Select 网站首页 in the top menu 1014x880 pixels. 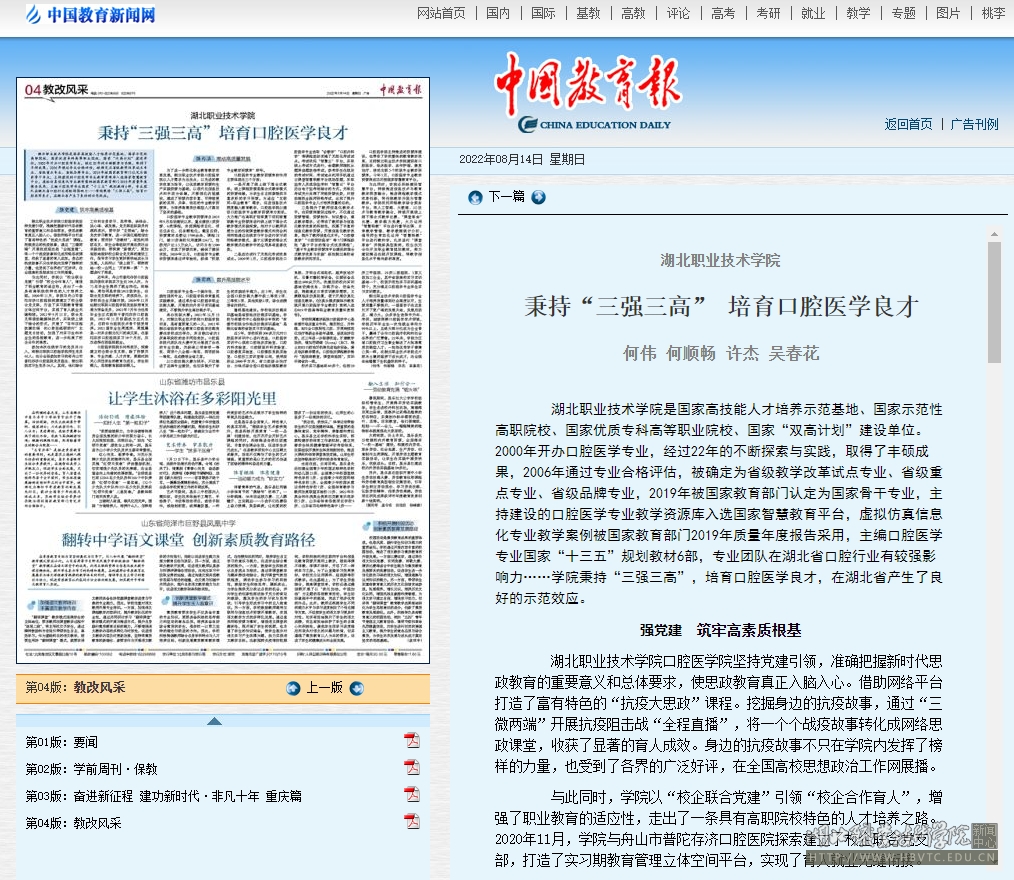point(441,14)
